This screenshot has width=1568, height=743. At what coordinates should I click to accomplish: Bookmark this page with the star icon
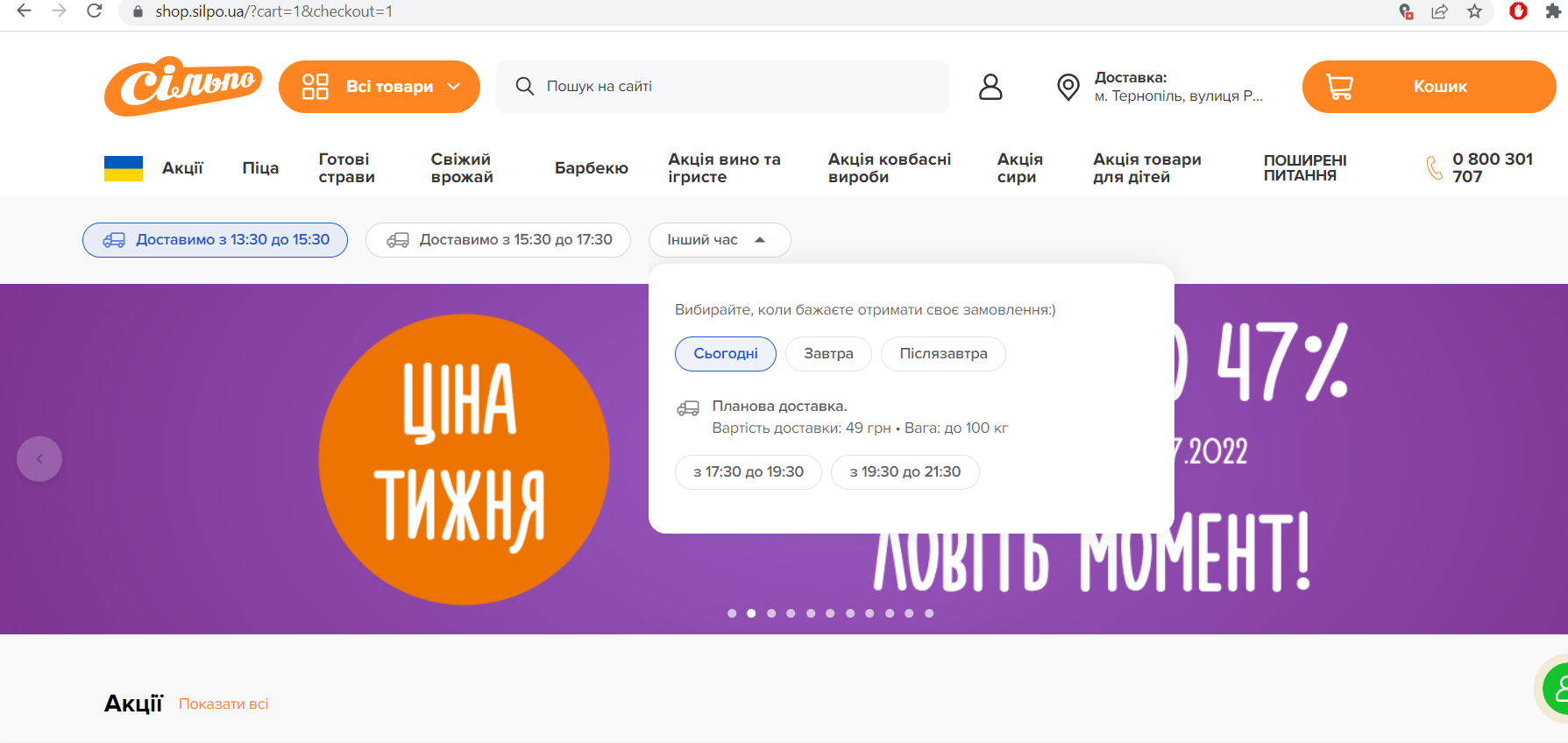point(1475,11)
